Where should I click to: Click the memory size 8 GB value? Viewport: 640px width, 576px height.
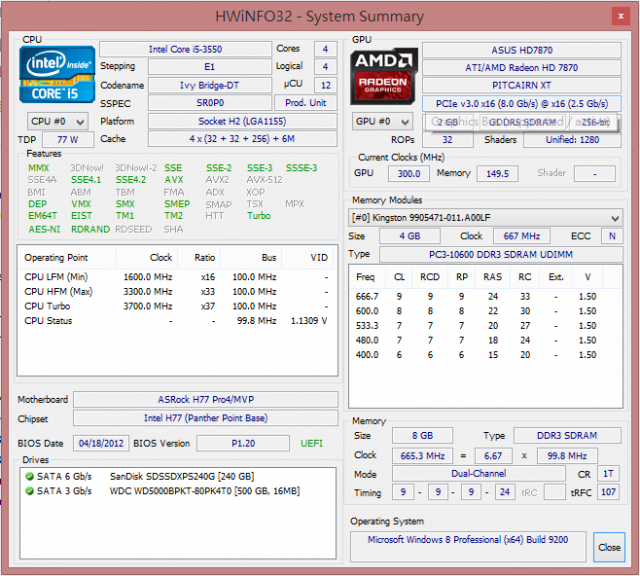422,436
